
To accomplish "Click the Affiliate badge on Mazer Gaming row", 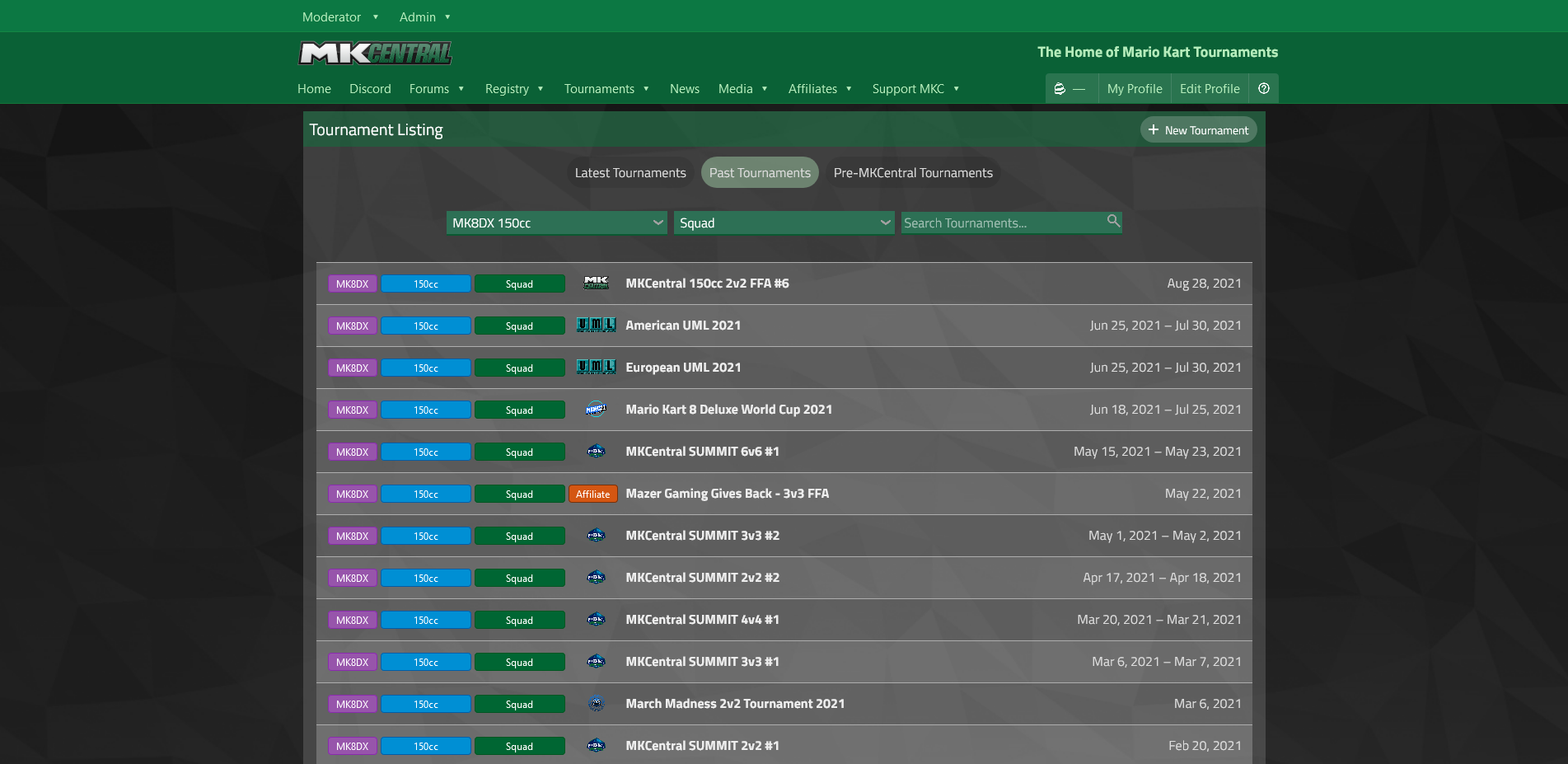I will coord(593,494).
